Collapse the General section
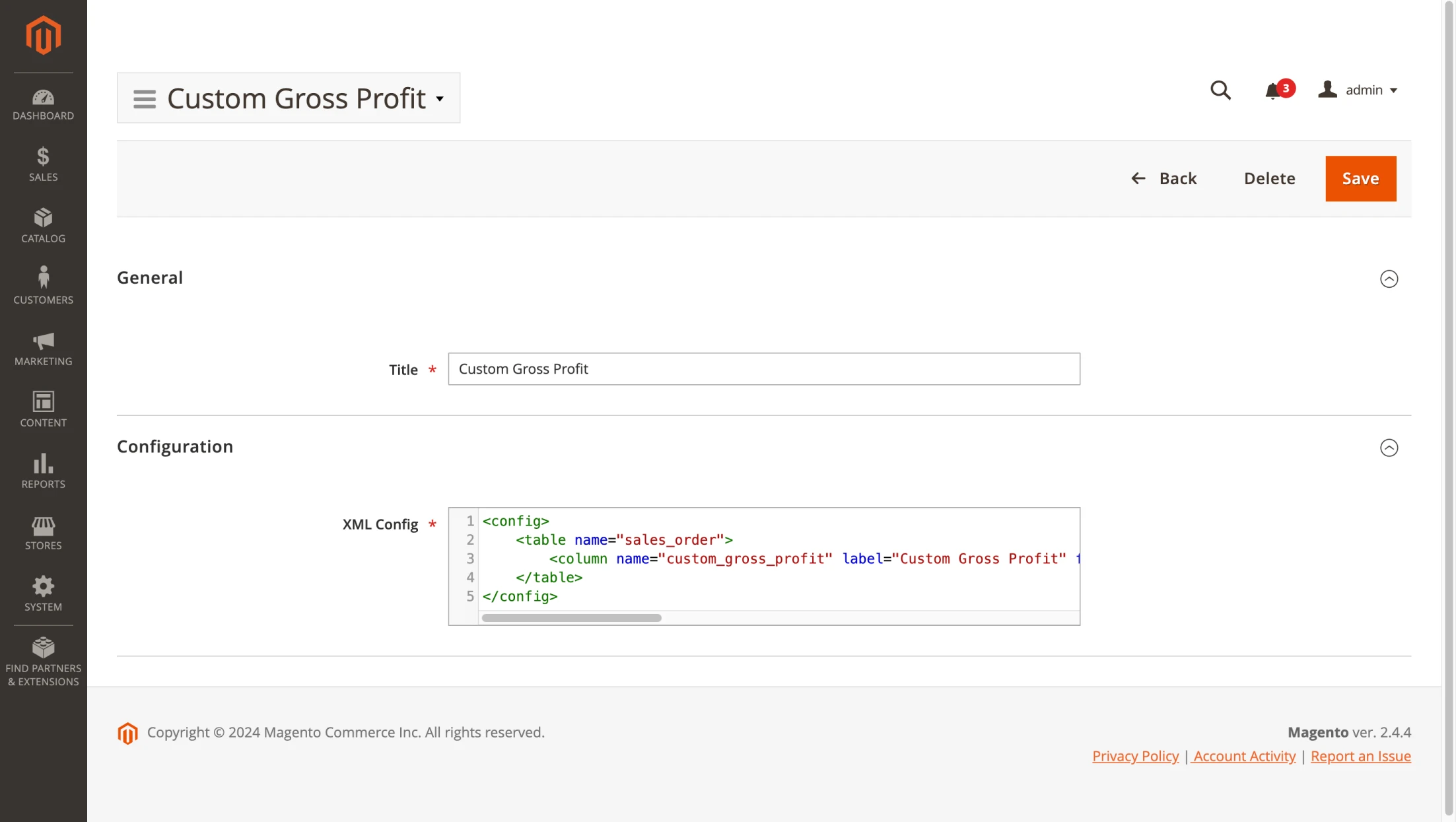 pos(1389,279)
